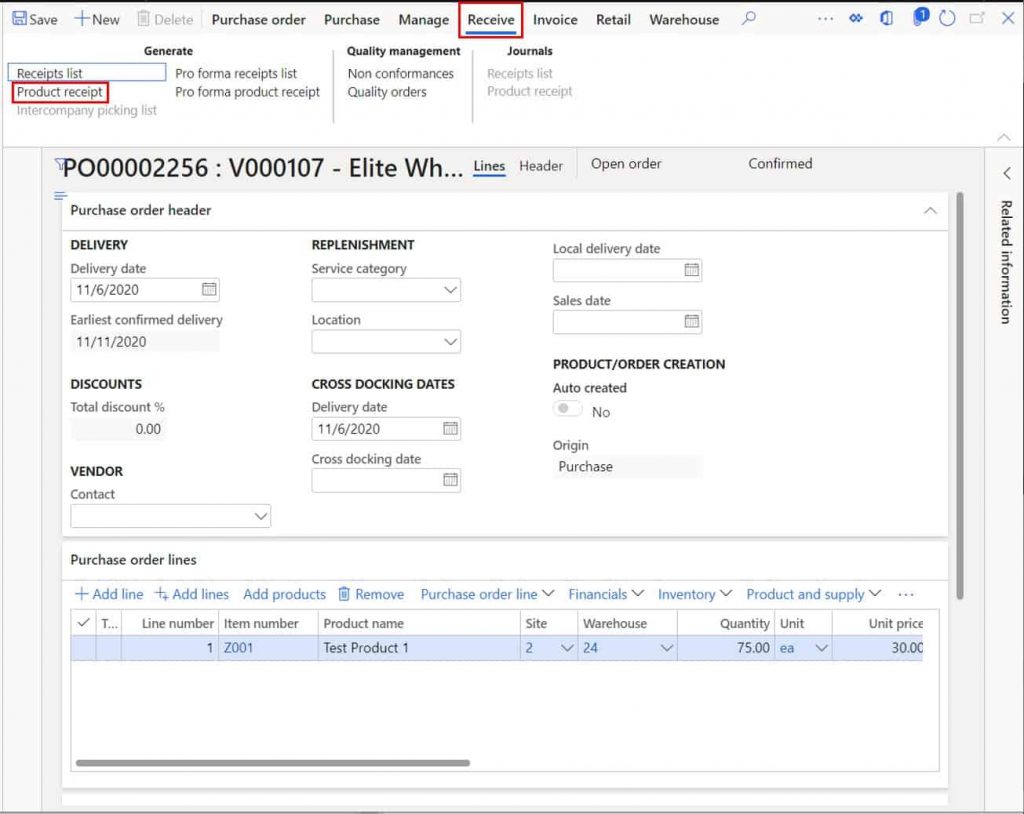
Task: Check the select-all checkbox in purchase order lines
Action: tap(84, 622)
